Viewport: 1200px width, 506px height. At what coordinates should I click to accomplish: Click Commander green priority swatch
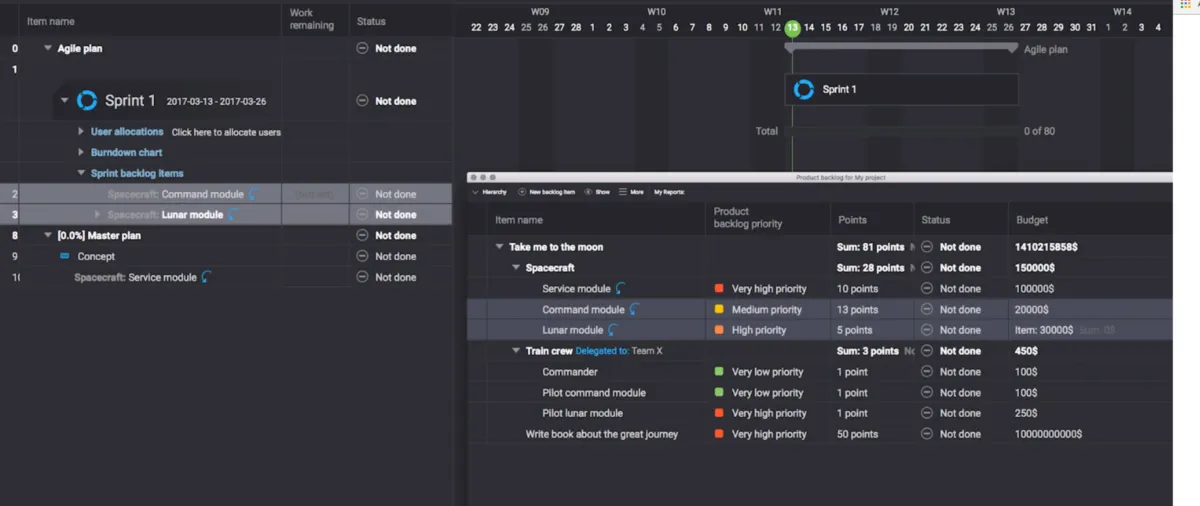(x=719, y=372)
